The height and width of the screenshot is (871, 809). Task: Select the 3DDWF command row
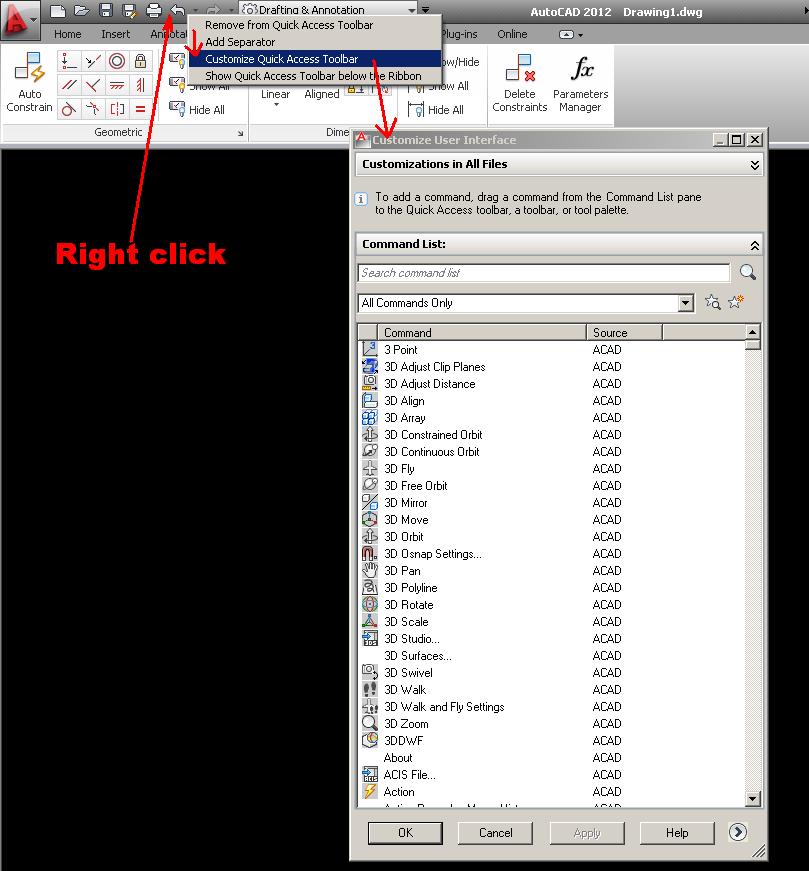pos(552,740)
